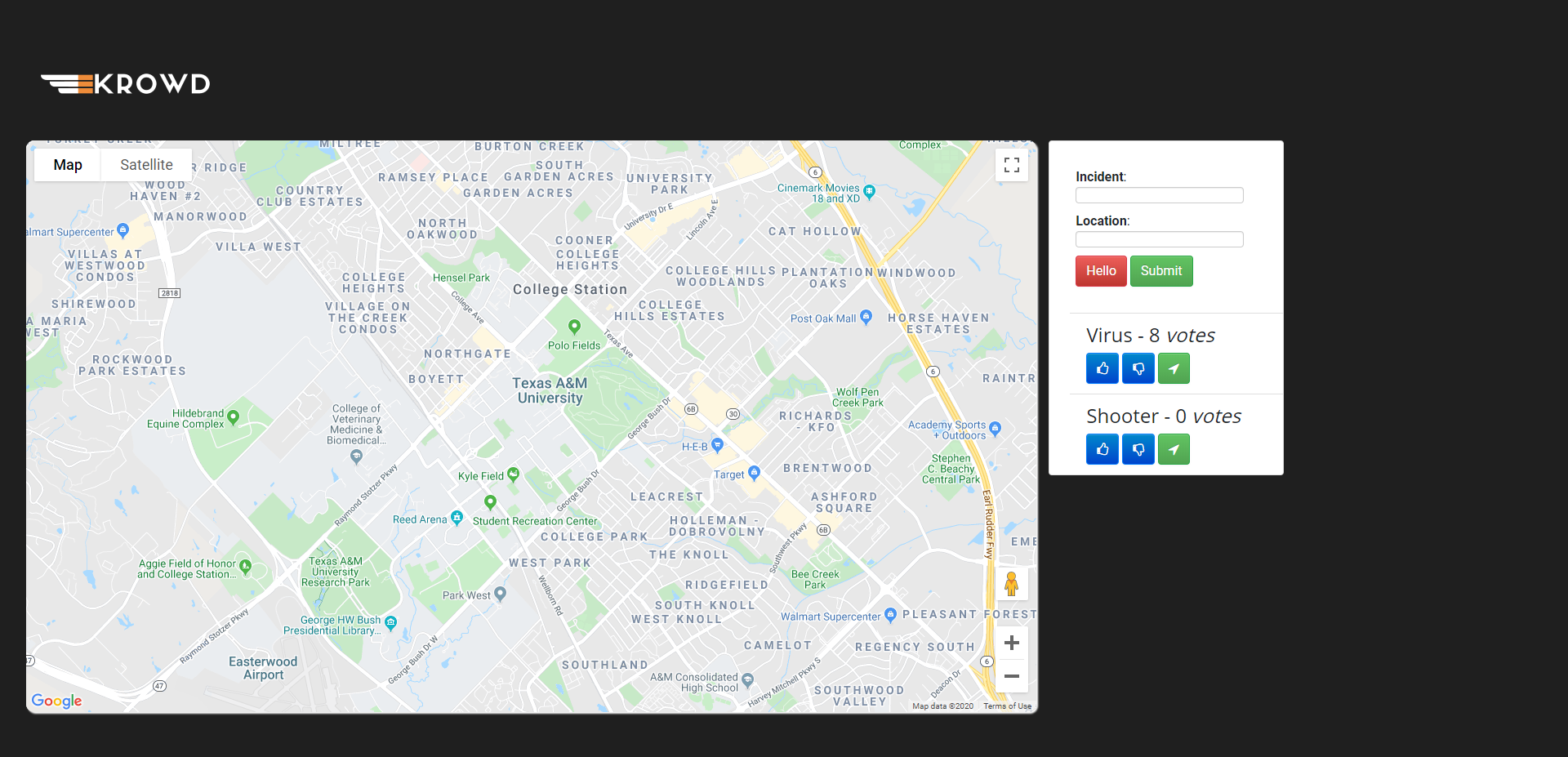Upvote the Virus incident
Screen dimensions: 1568x757
[x=1102, y=368]
